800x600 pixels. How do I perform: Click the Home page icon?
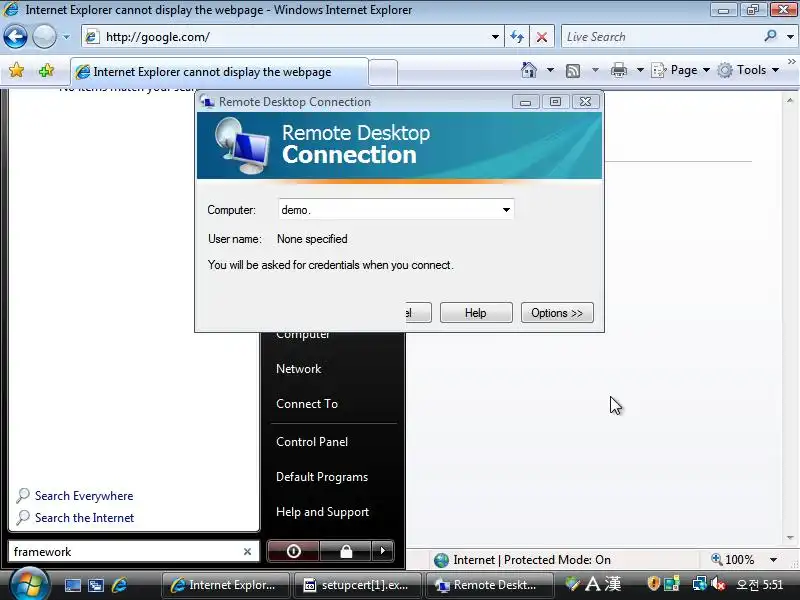click(x=529, y=70)
